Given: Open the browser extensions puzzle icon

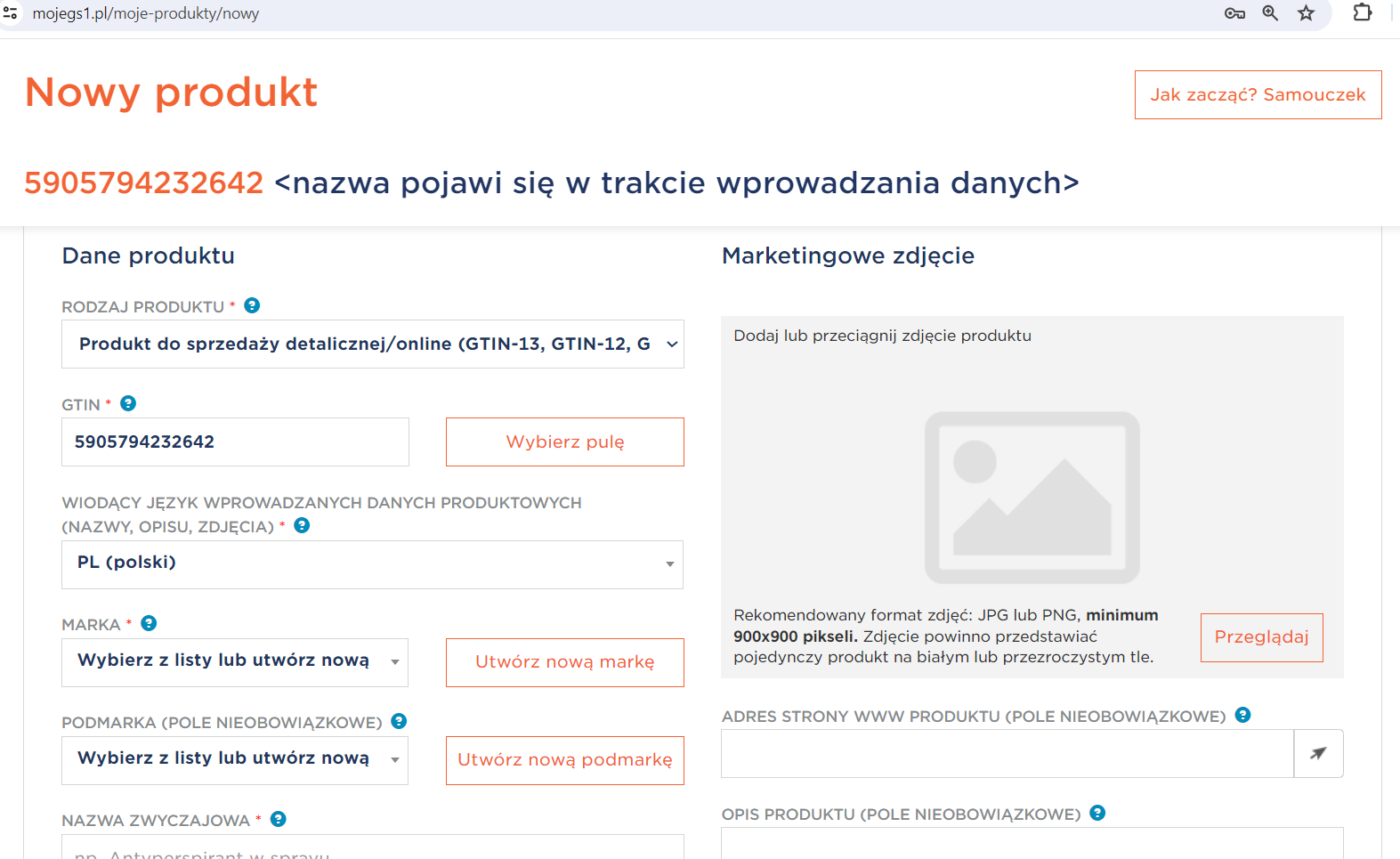Looking at the screenshot, I should (1362, 12).
